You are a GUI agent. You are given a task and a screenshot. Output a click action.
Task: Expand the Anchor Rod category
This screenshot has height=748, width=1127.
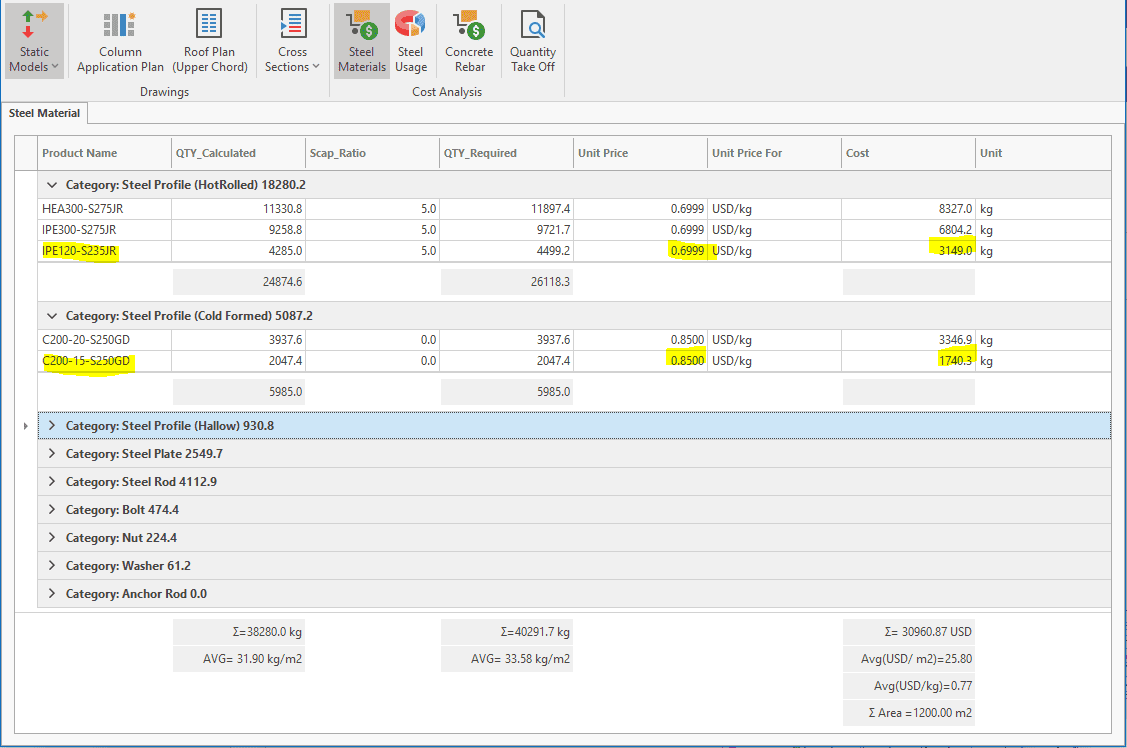[52, 594]
